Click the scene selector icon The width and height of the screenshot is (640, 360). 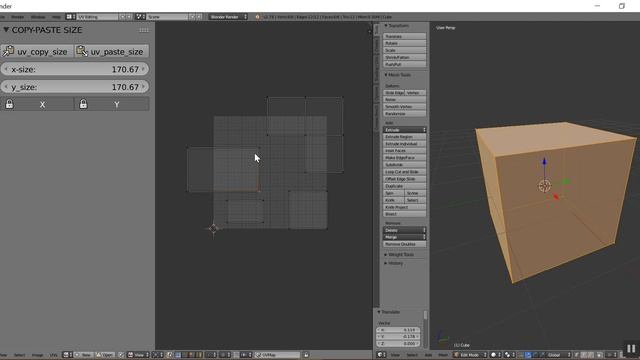click(140, 17)
